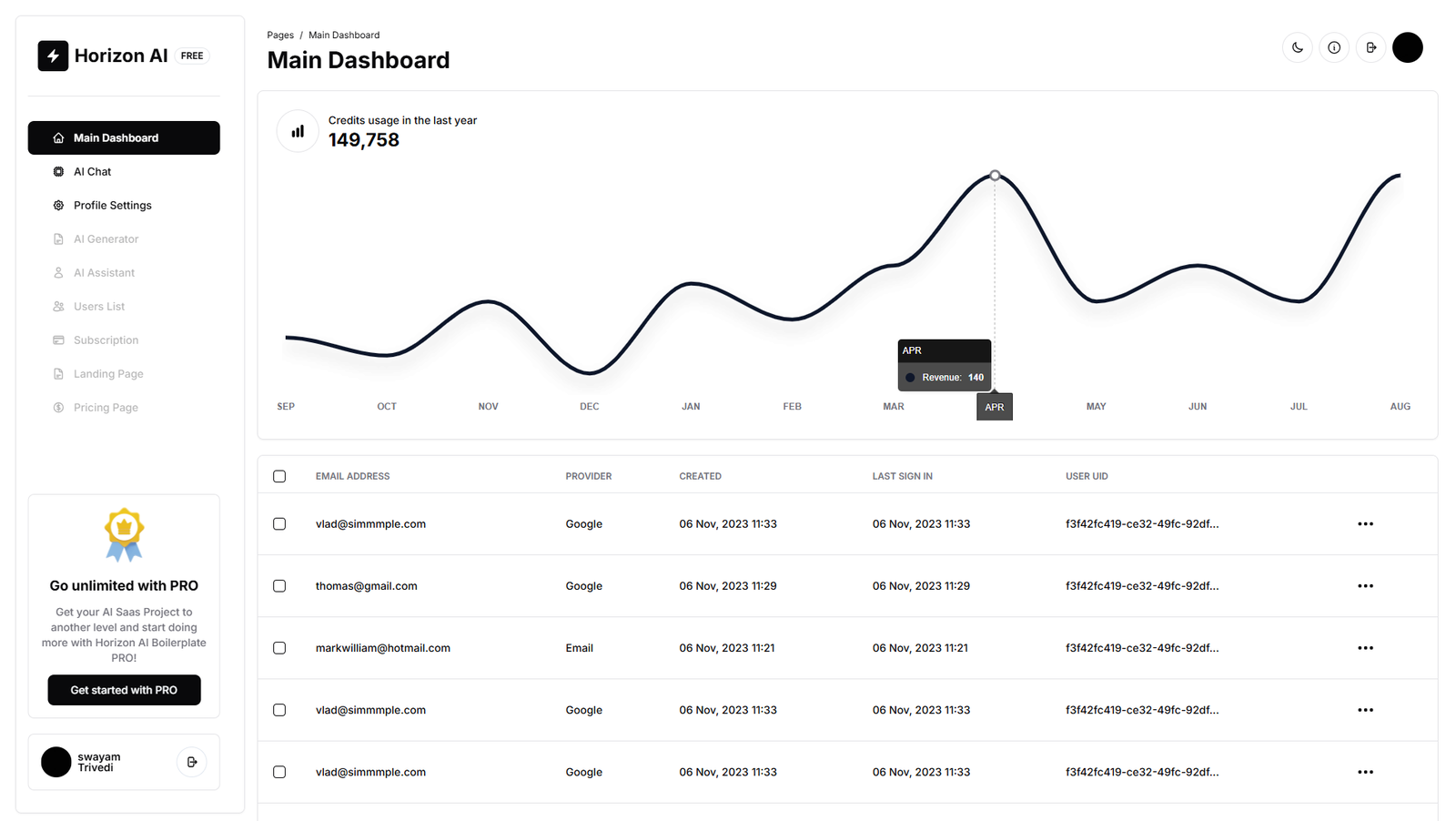Open the profile avatar in the header
Image resolution: width=1456 pixels, height=821 pixels.
click(x=1408, y=47)
